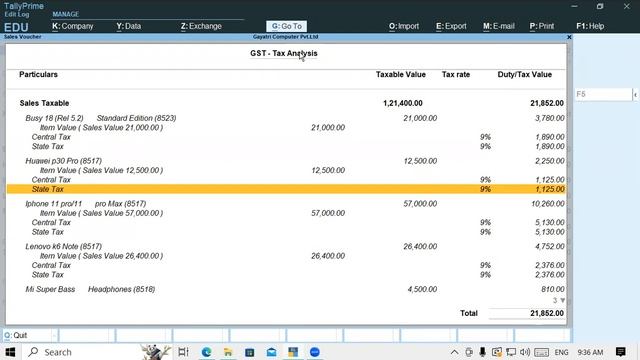The width and height of the screenshot is (640, 360).
Task: Click the ENG language indicator
Action: 561,352
